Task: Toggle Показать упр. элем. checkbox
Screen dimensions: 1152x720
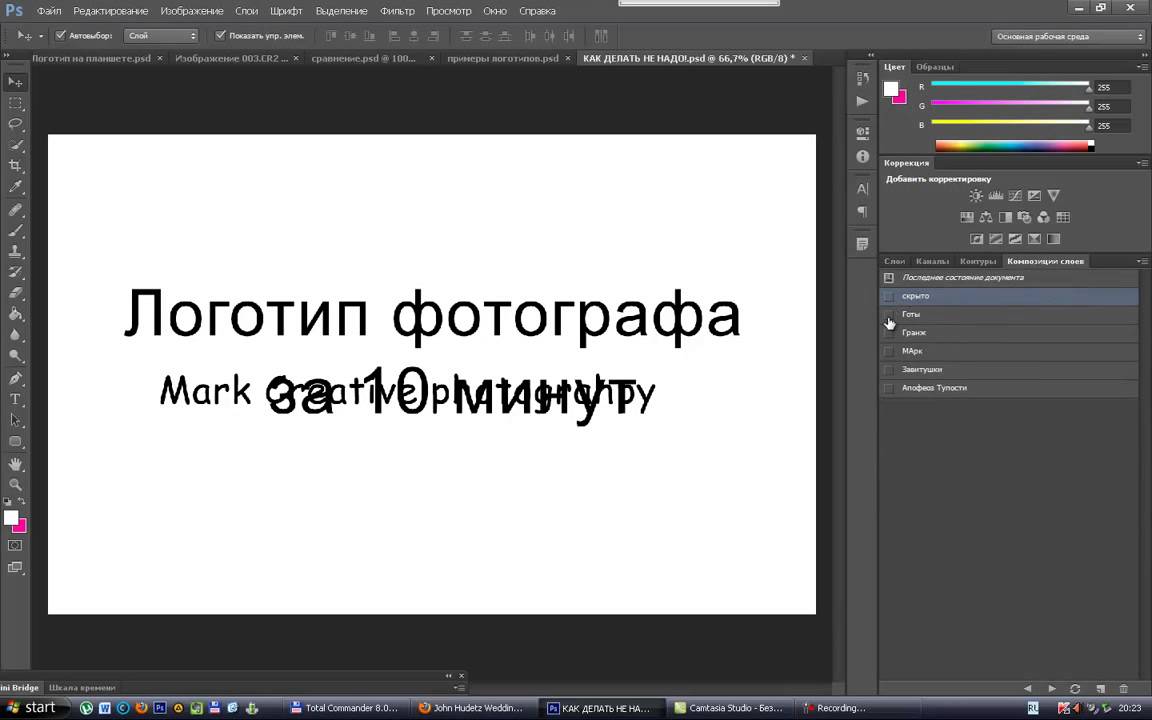Action: pyautogui.click(x=220, y=35)
